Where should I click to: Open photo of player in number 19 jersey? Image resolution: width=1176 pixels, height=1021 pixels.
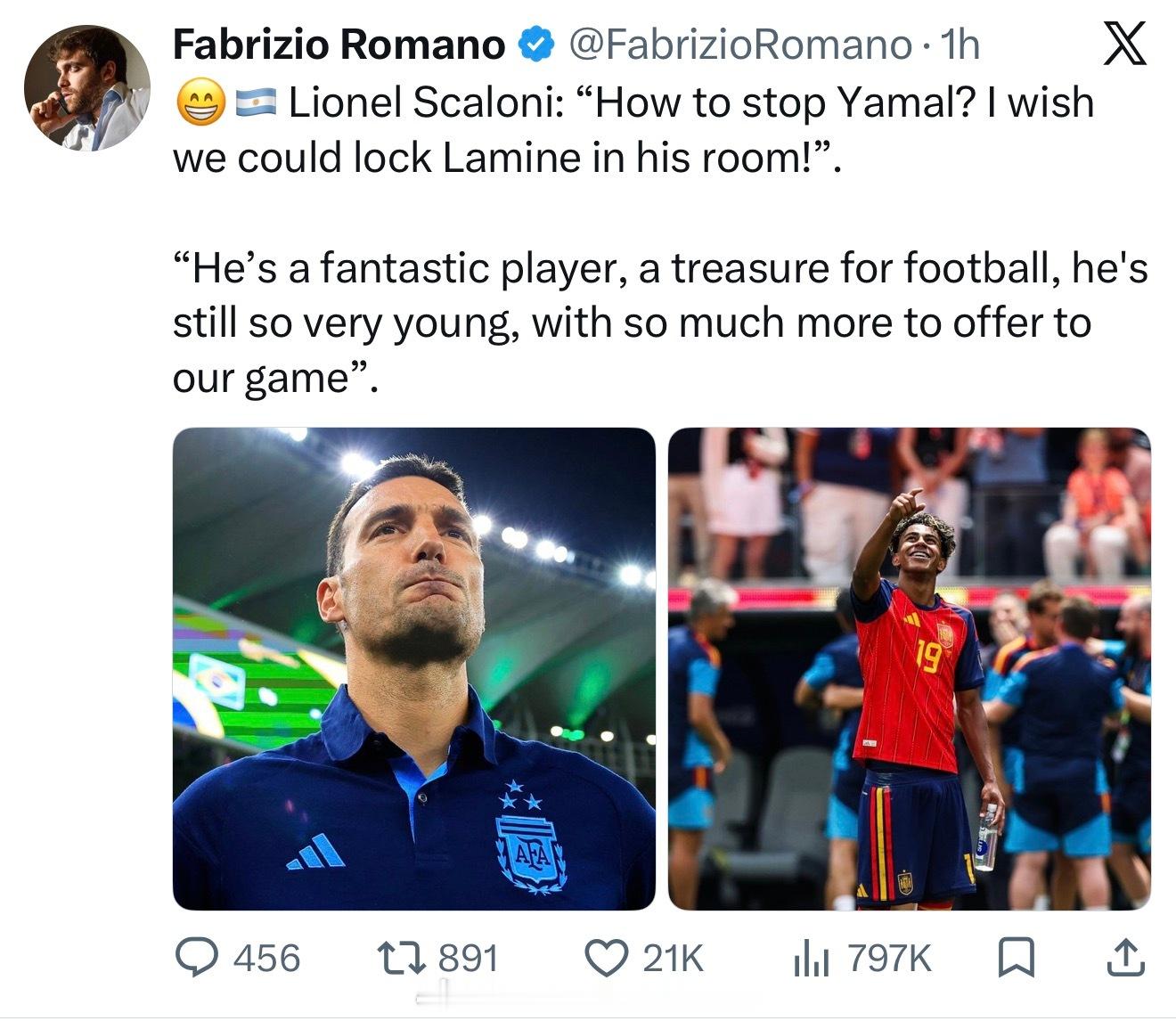pos(910,668)
